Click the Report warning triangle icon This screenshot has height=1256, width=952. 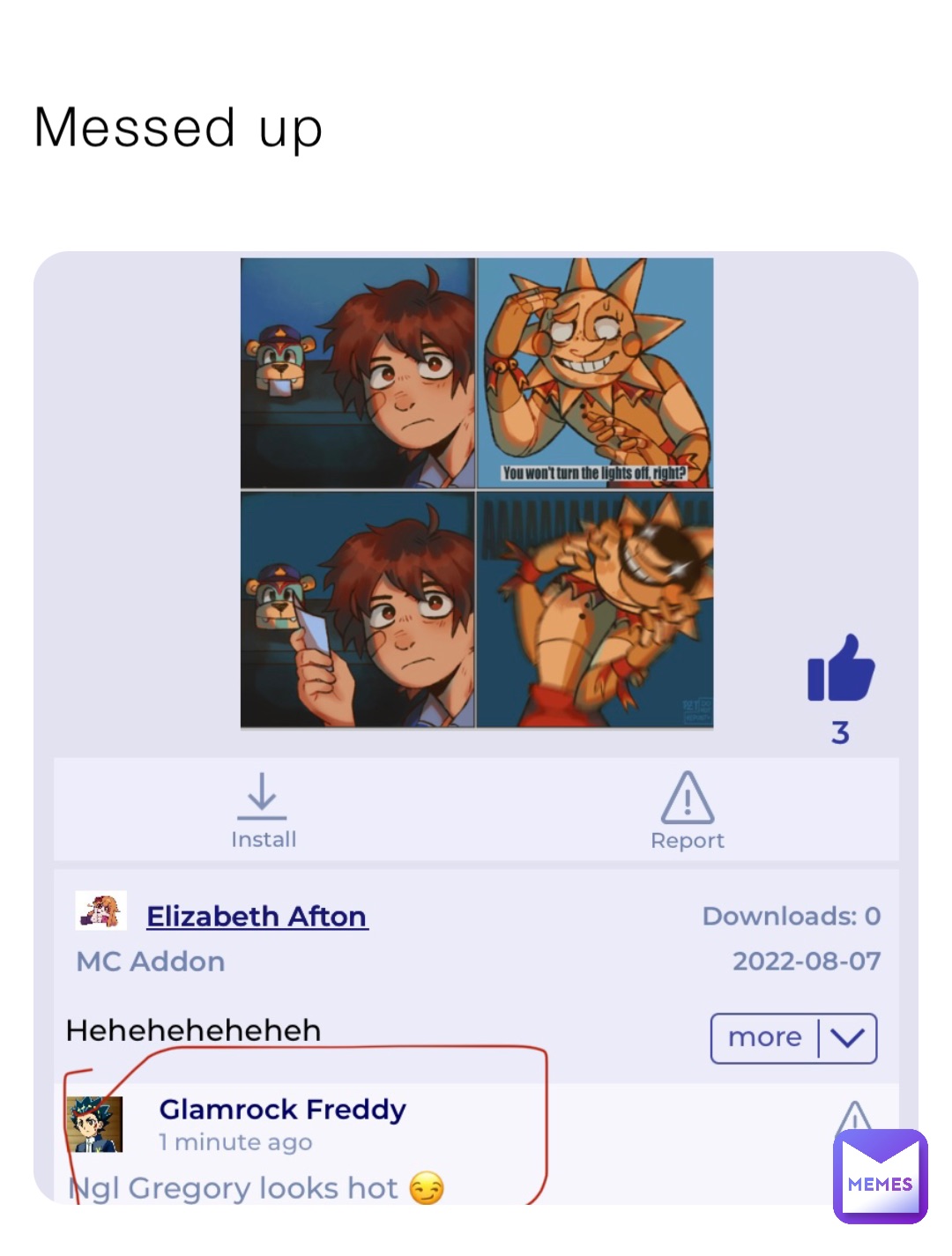[x=688, y=797]
